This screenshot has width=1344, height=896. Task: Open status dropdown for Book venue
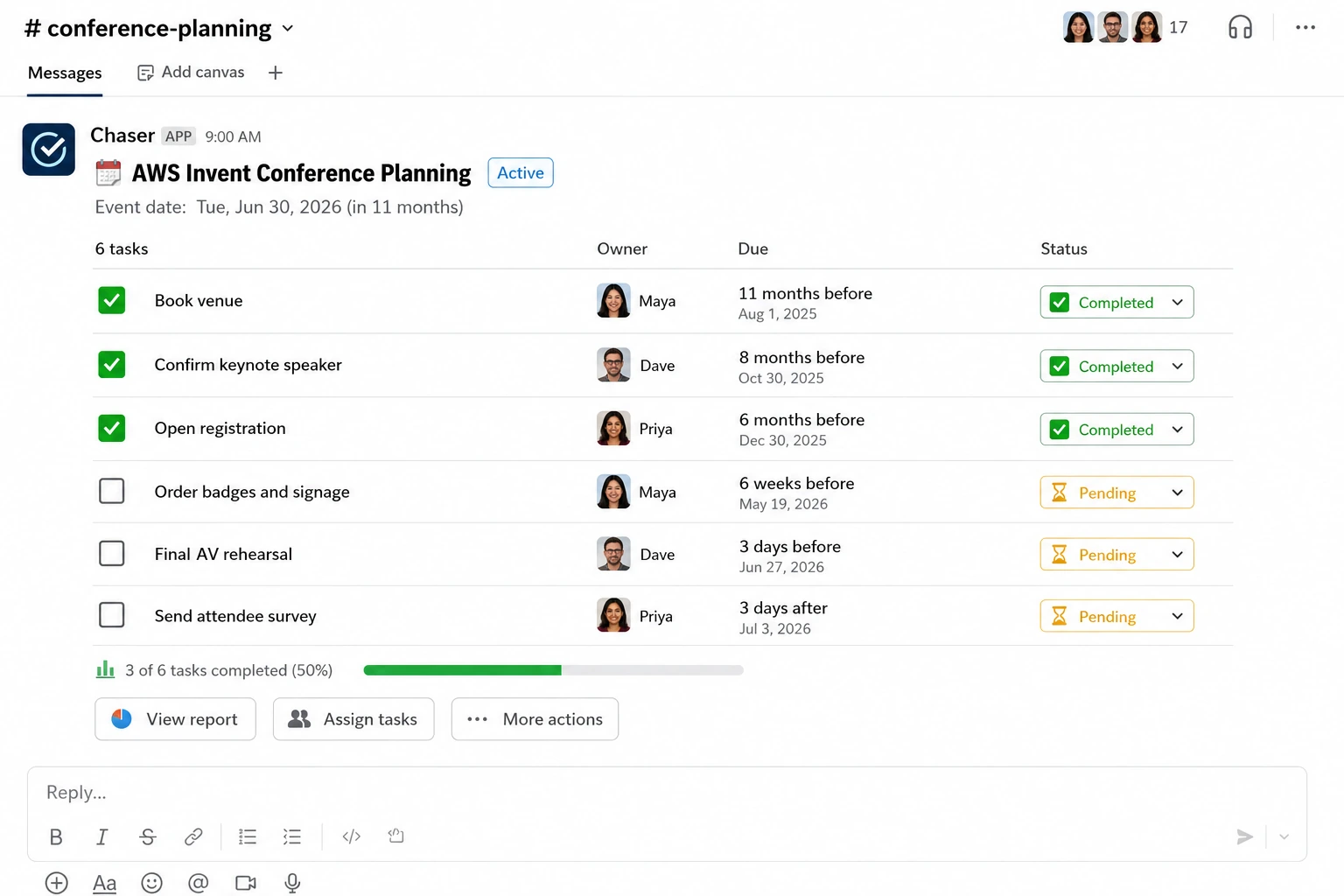coord(1116,302)
